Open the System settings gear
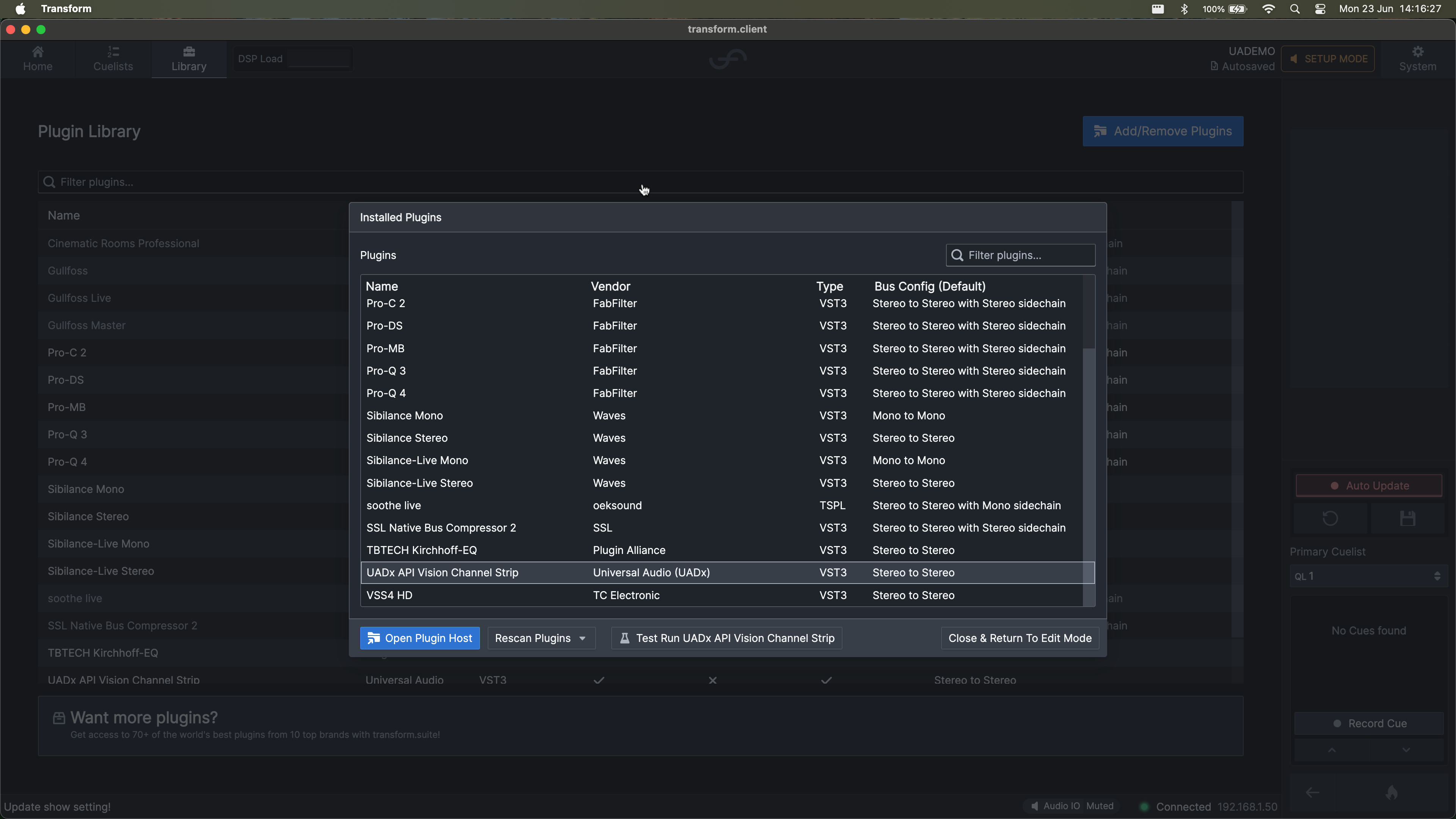The width and height of the screenshot is (1456, 819). pyautogui.click(x=1417, y=59)
